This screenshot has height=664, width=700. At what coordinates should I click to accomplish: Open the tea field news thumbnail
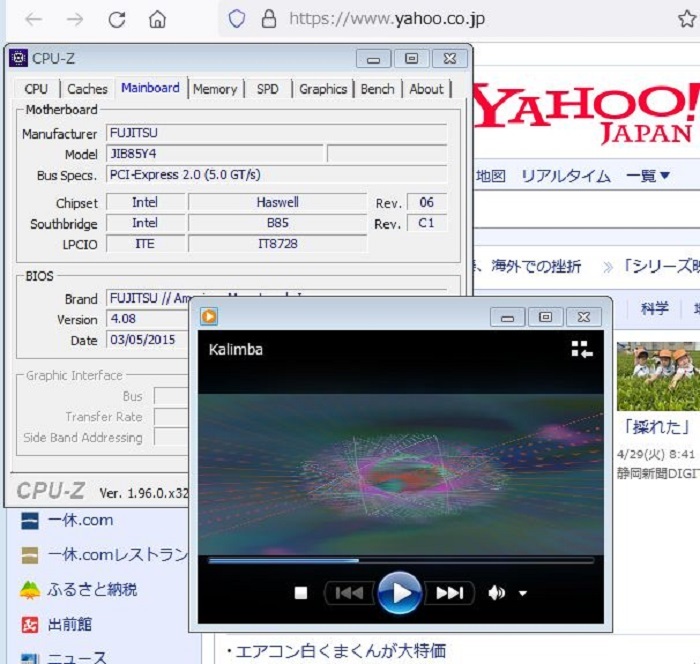658,376
